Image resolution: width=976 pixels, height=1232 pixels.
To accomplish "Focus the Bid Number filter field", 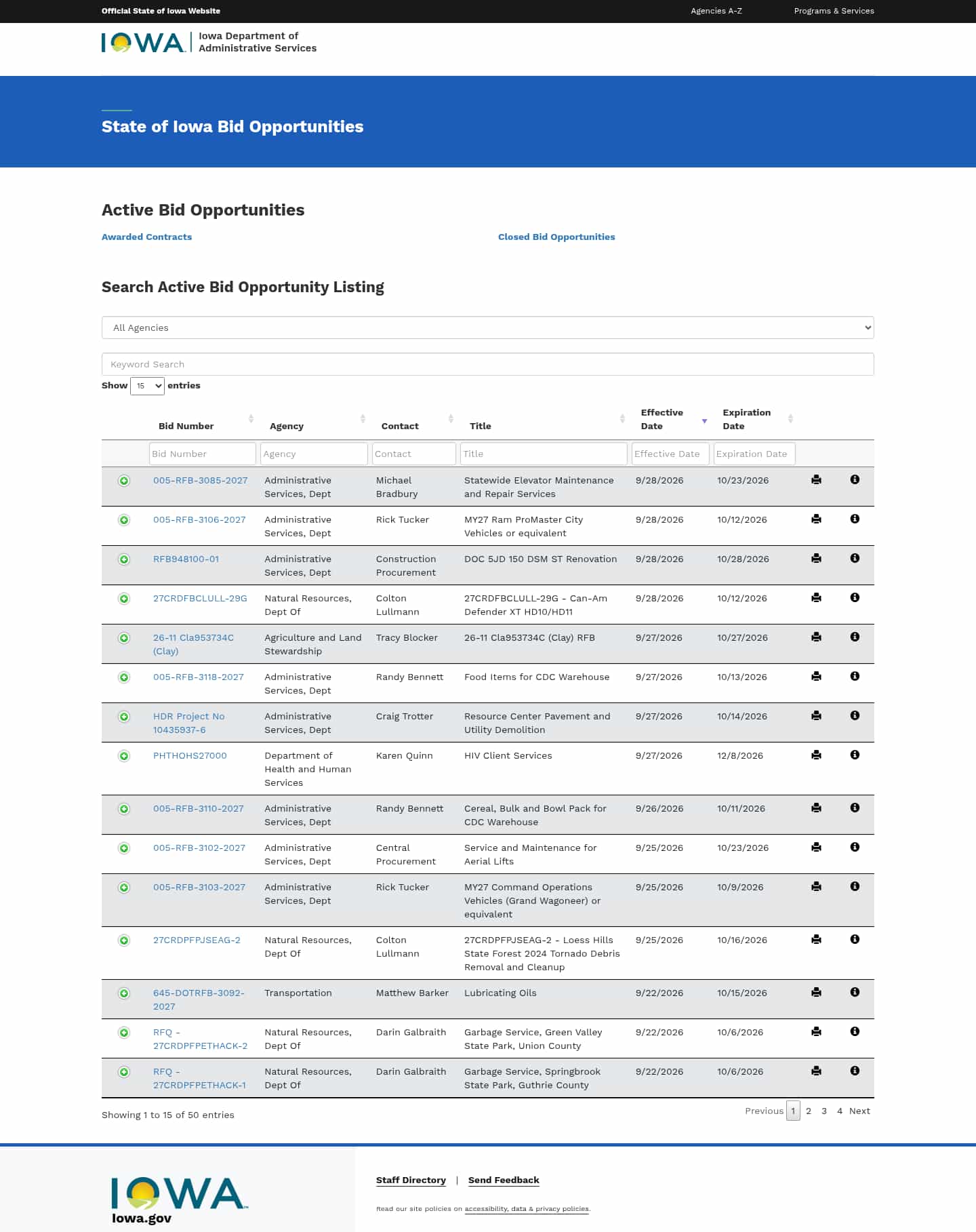I will (202, 454).
